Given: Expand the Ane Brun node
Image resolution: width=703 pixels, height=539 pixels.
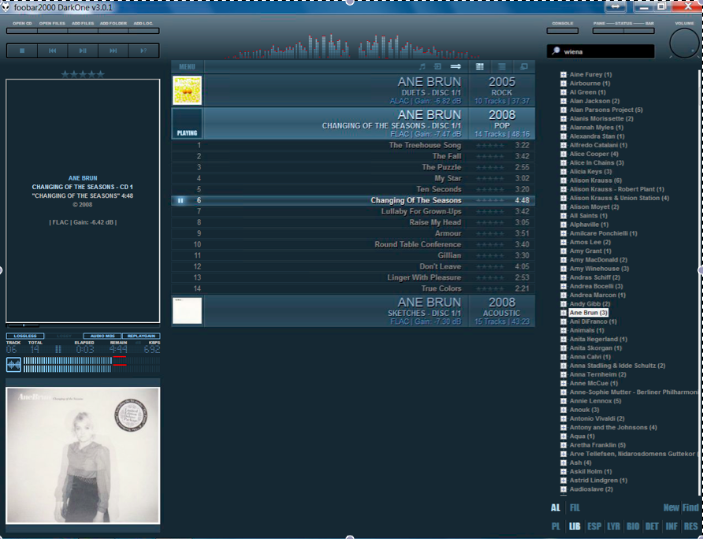Looking at the screenshot, I should coord(563,313).
